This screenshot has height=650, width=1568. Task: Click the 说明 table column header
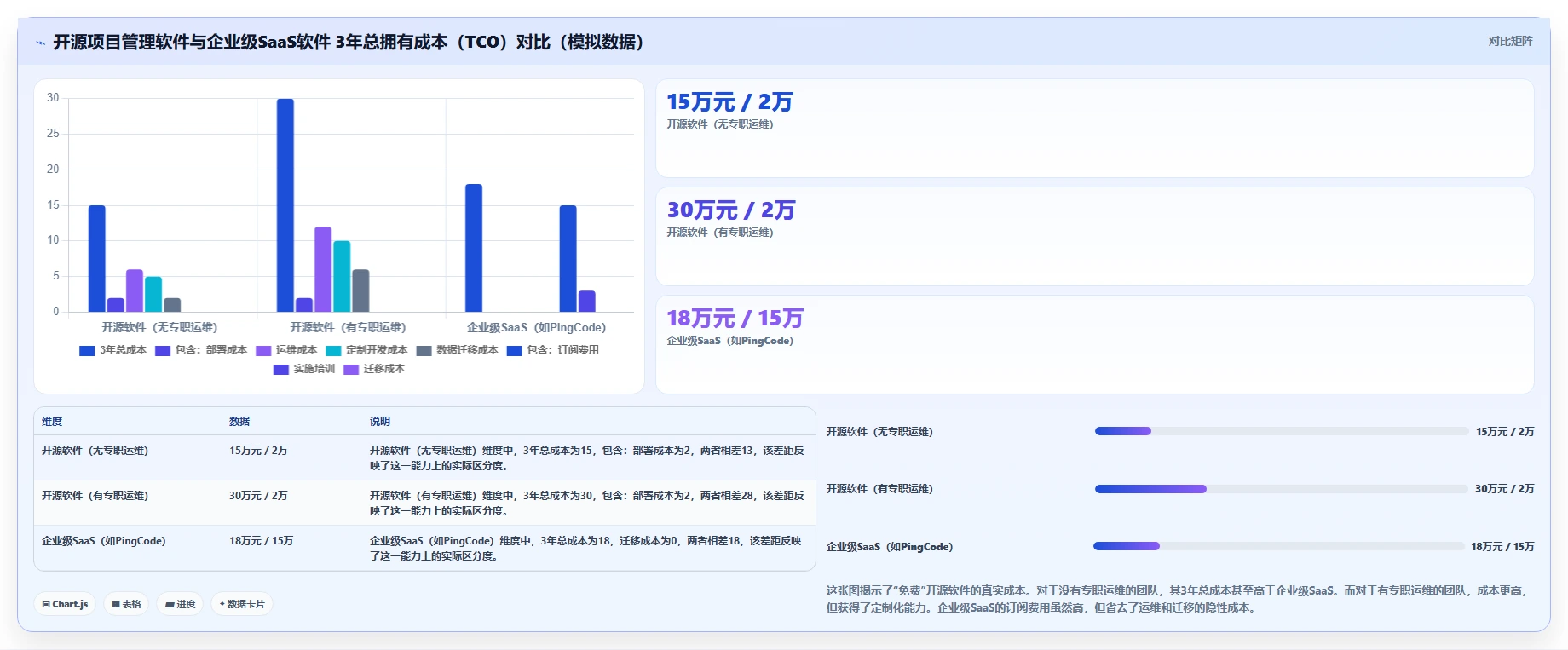click(x=380, y=422)
